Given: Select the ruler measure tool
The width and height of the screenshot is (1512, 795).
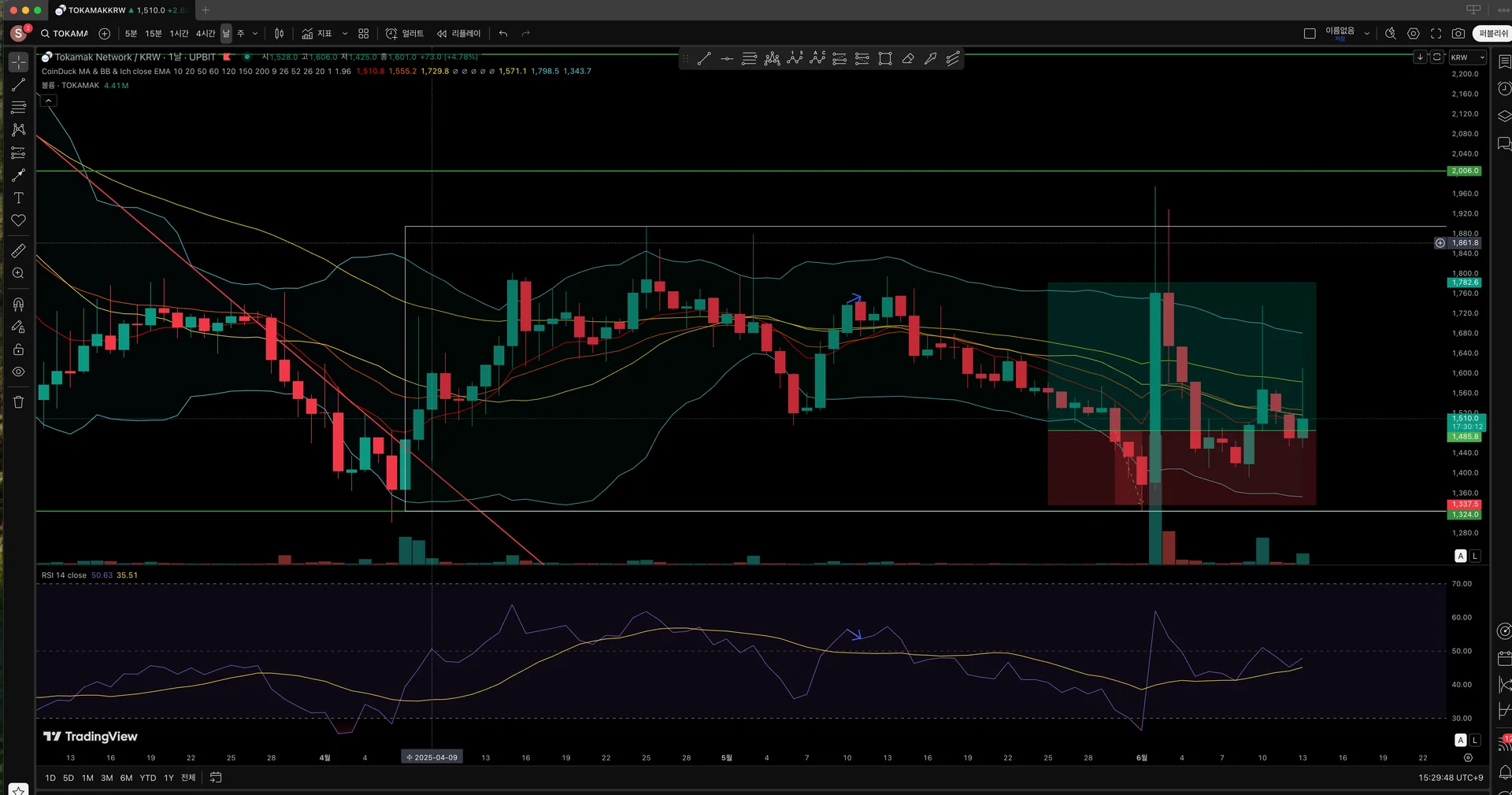Looking at the screenshot, I should [19, 250].
